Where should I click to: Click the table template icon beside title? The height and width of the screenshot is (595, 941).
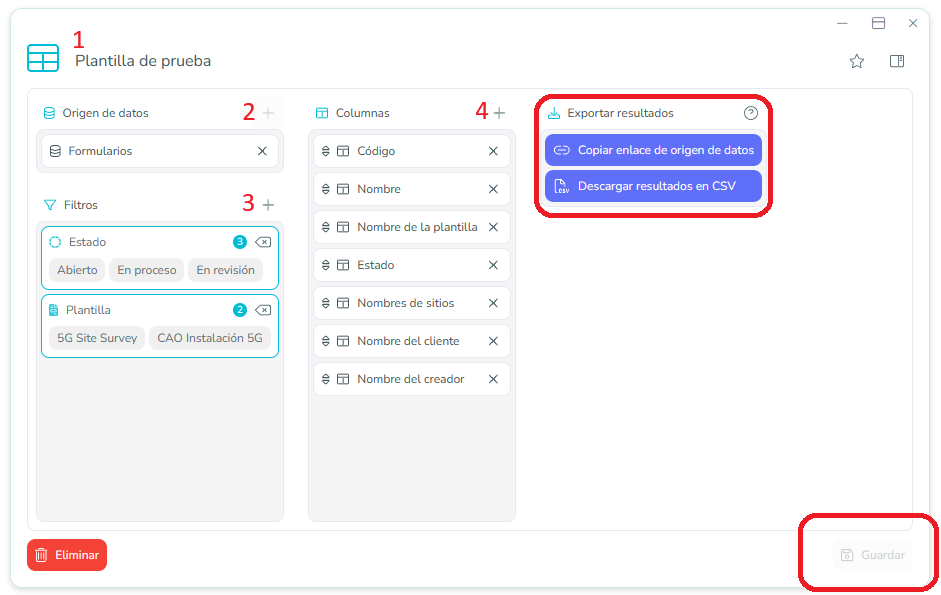tap(43, 58)
